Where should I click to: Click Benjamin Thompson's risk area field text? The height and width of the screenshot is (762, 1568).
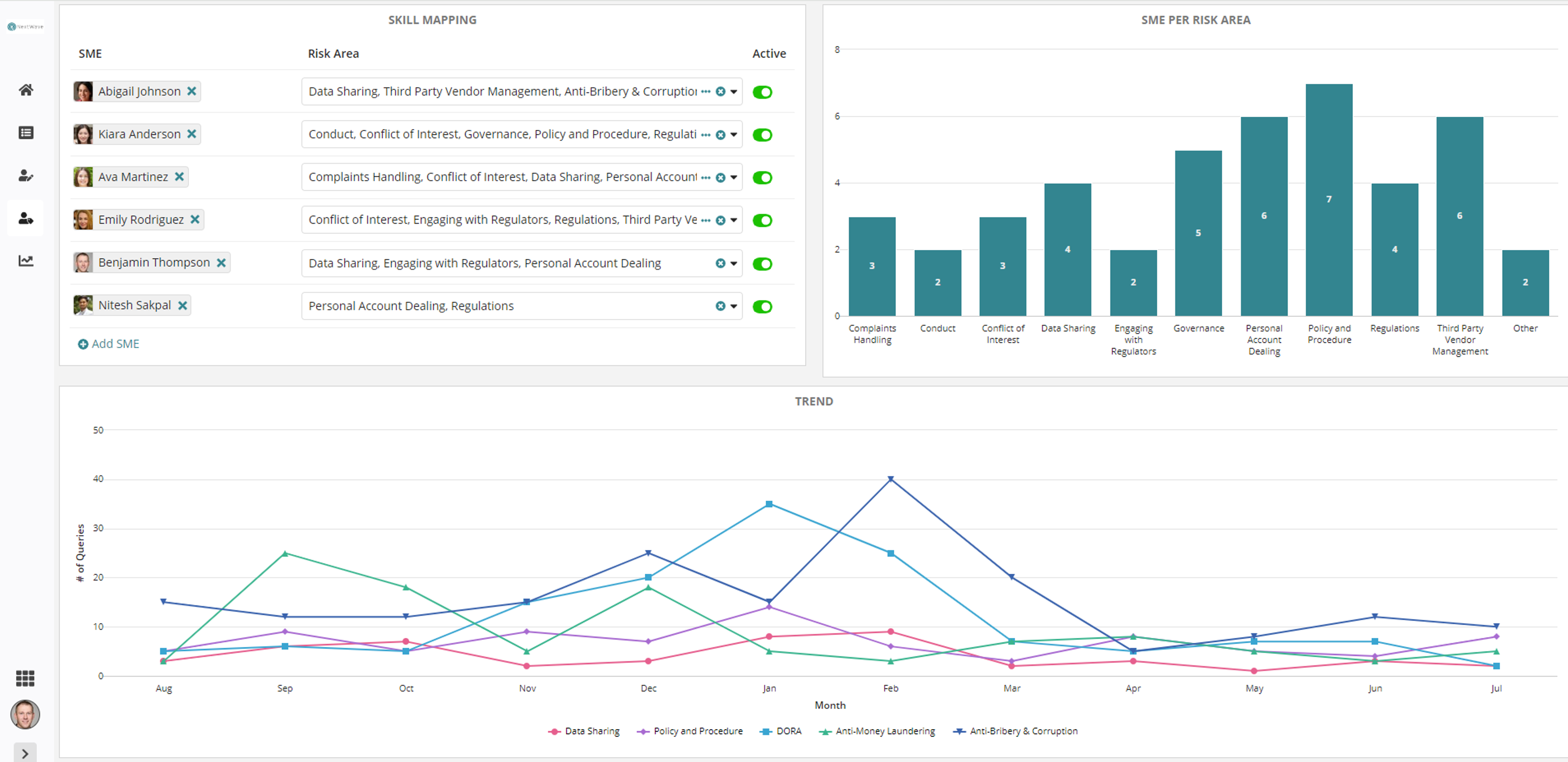pyautogui.click(x=485, y=263)
